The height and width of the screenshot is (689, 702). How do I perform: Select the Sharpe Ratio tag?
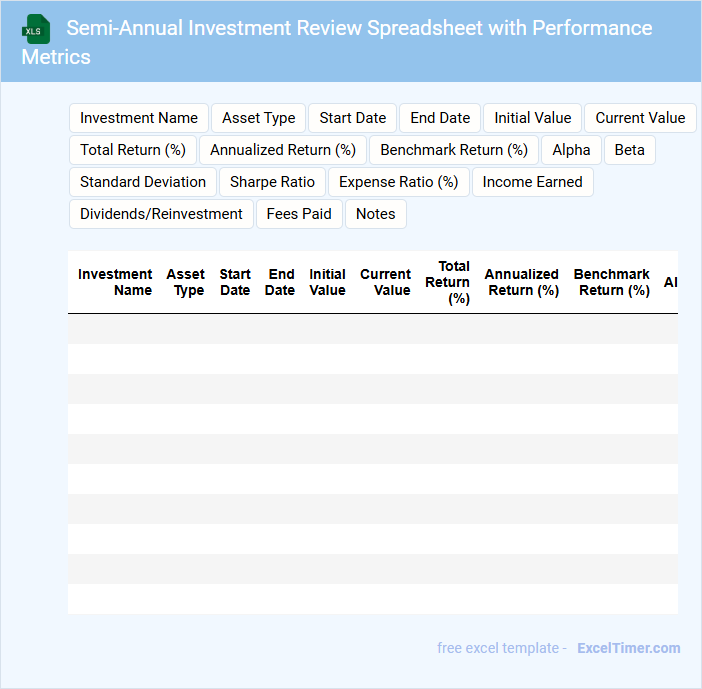point(272,182)
